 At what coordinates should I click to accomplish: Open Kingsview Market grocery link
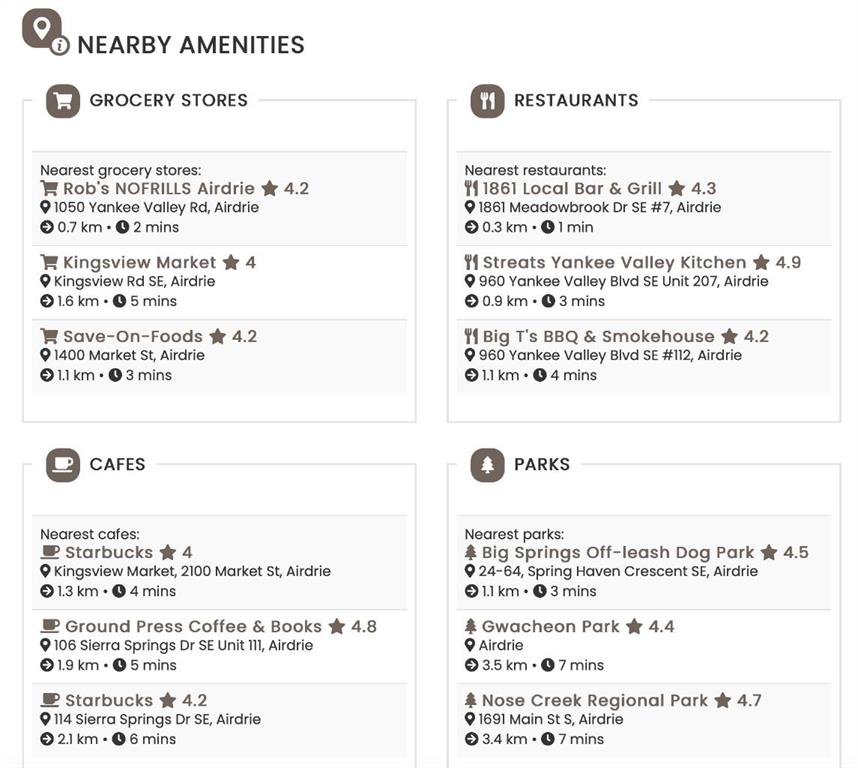pos(140,263)
